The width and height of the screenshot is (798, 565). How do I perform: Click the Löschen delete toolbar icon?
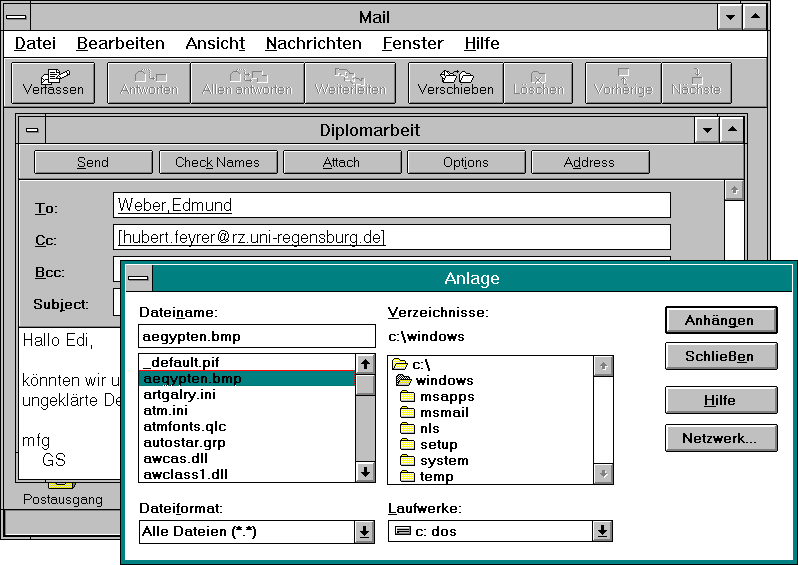pyautogui.click(x=538, y=83)
